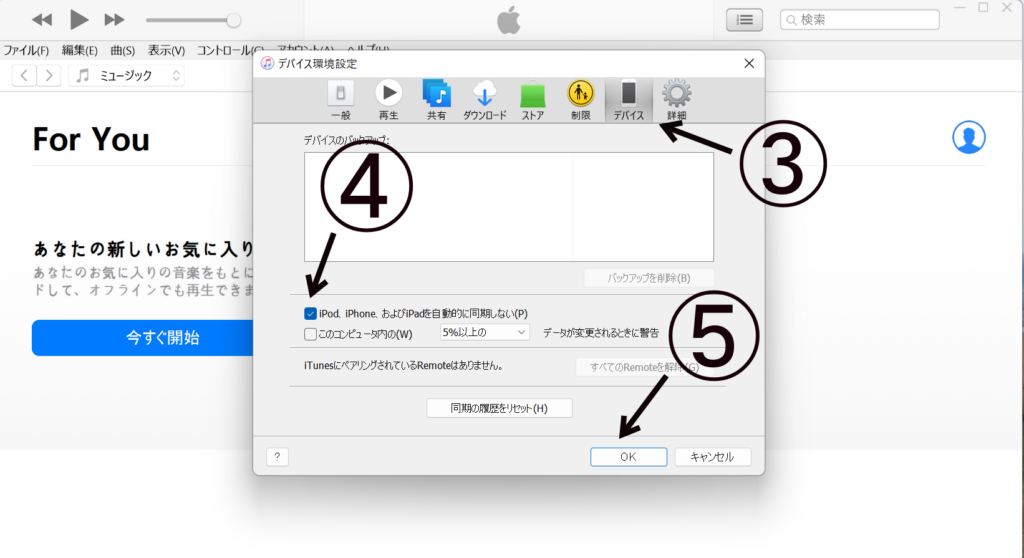The width and height of the screenshot is (1024, 558).
Task: Click the キャンセル button
Action: click(712, 457)
